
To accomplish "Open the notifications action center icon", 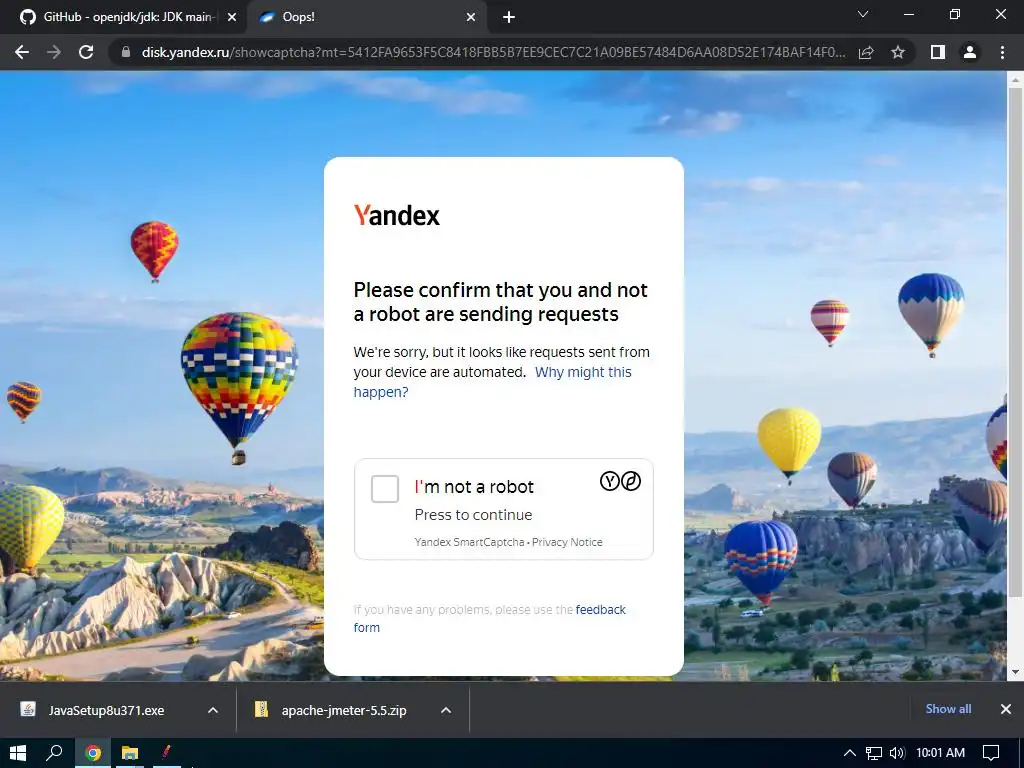I will [x=991, y=753].
